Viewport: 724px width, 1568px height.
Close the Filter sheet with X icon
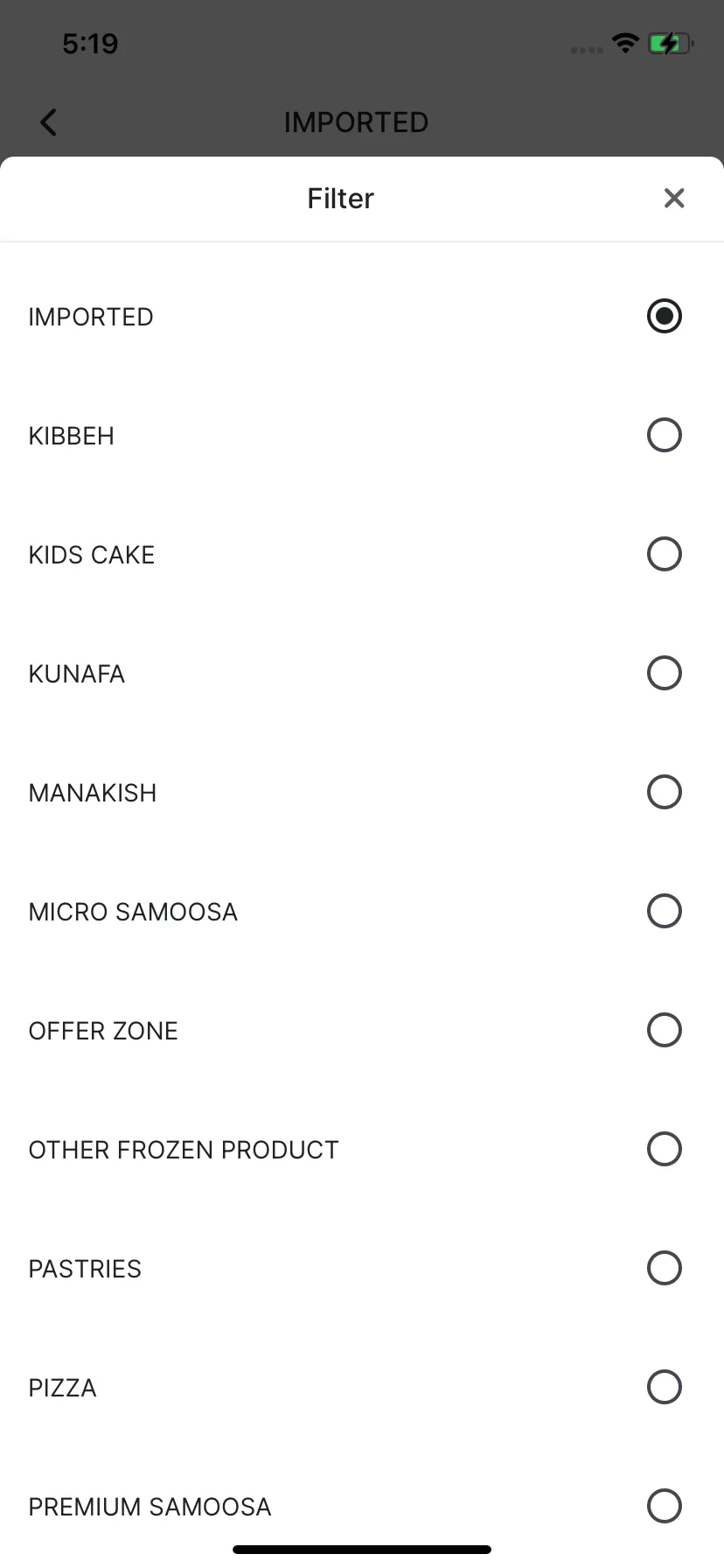pos(673,199)
